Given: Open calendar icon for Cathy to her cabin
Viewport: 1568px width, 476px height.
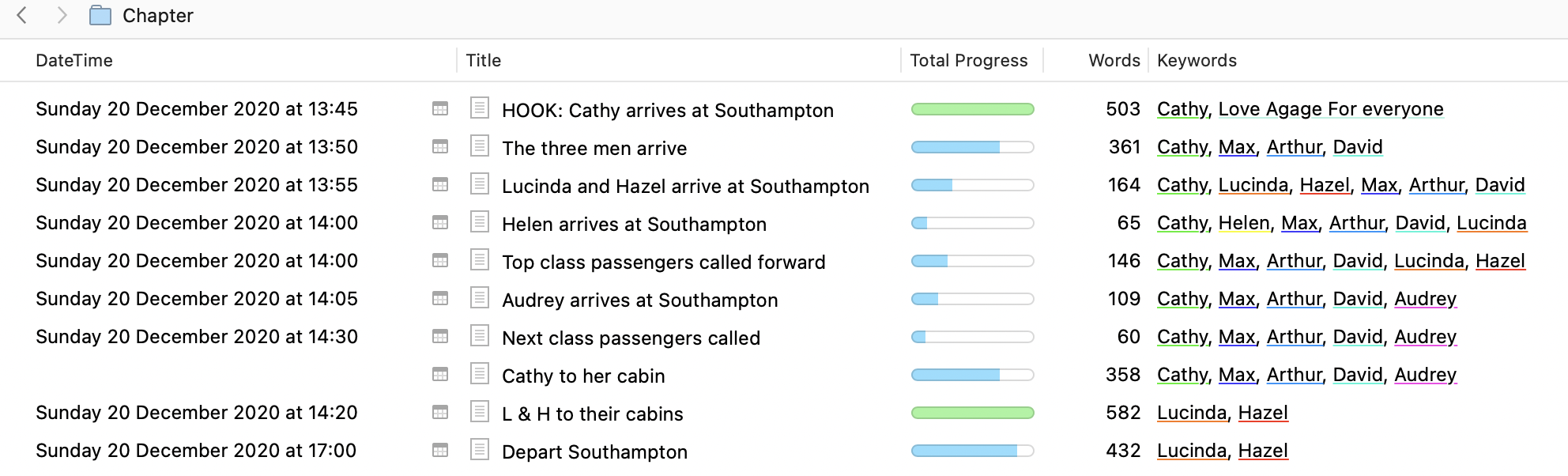Looking at the screenshot, I should pos(440,374).
